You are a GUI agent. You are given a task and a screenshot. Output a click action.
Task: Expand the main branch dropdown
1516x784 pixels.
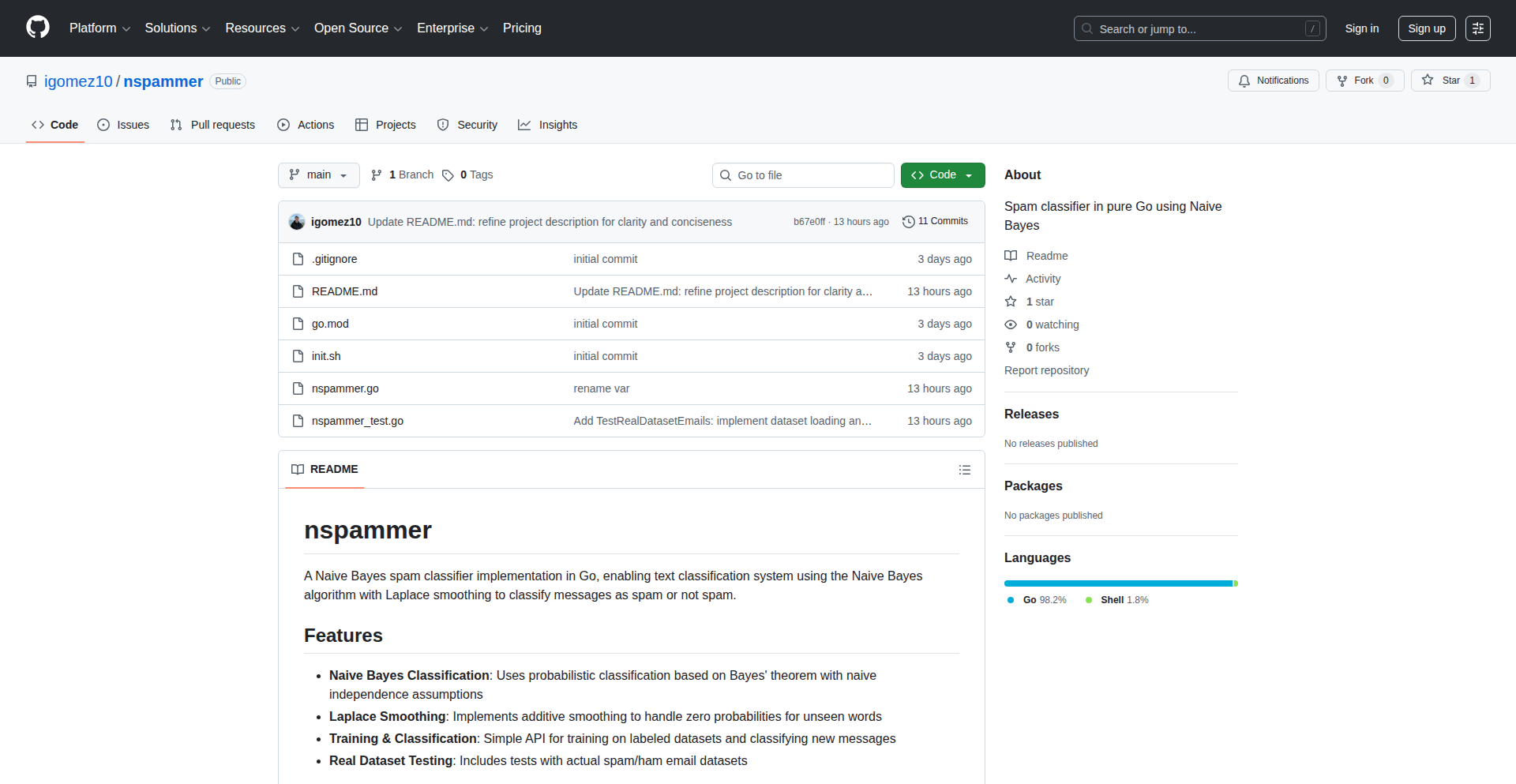[318, 175]
